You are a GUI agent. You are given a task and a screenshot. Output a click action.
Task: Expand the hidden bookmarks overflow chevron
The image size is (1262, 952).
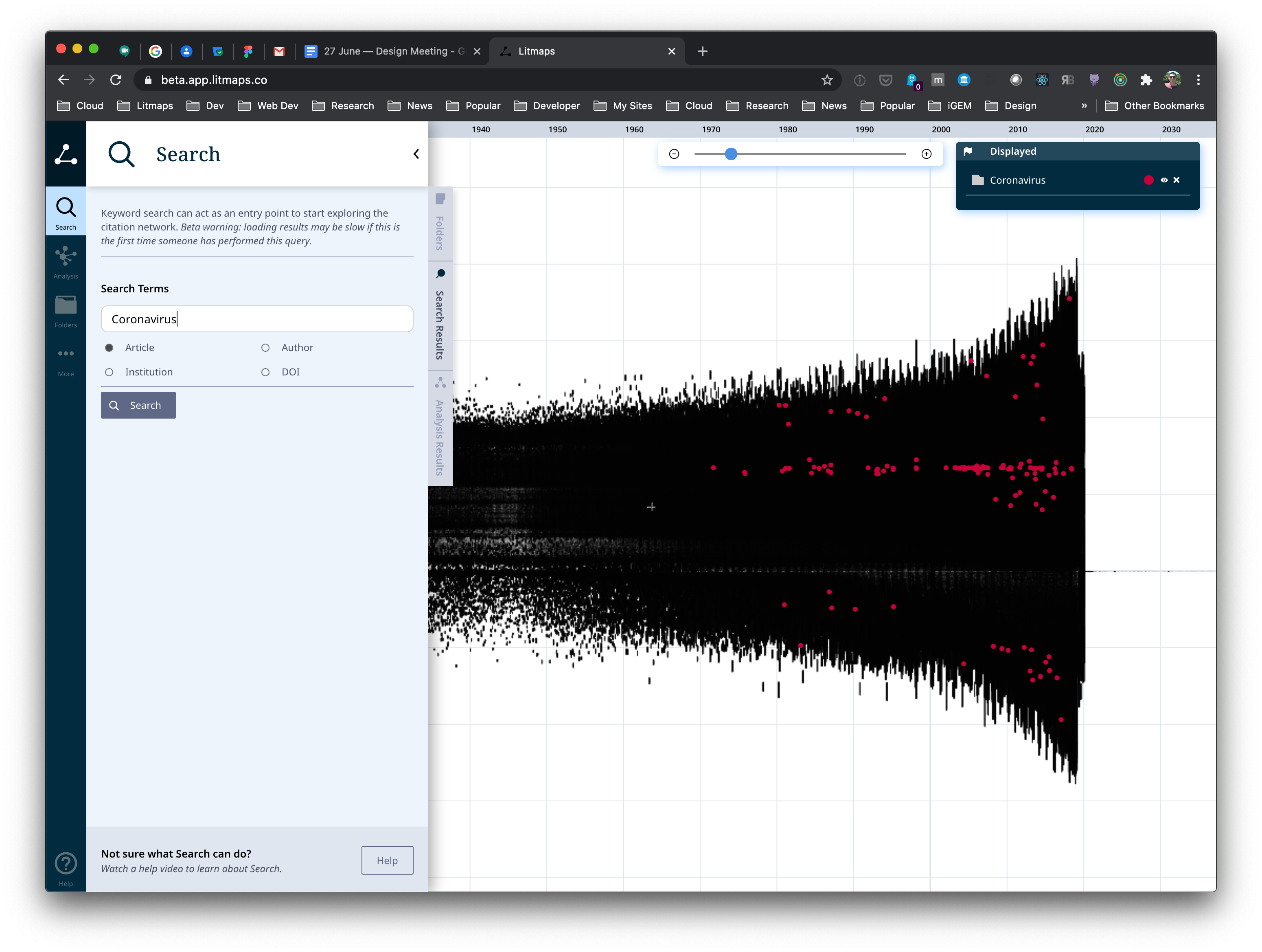tap(1084, 105)
